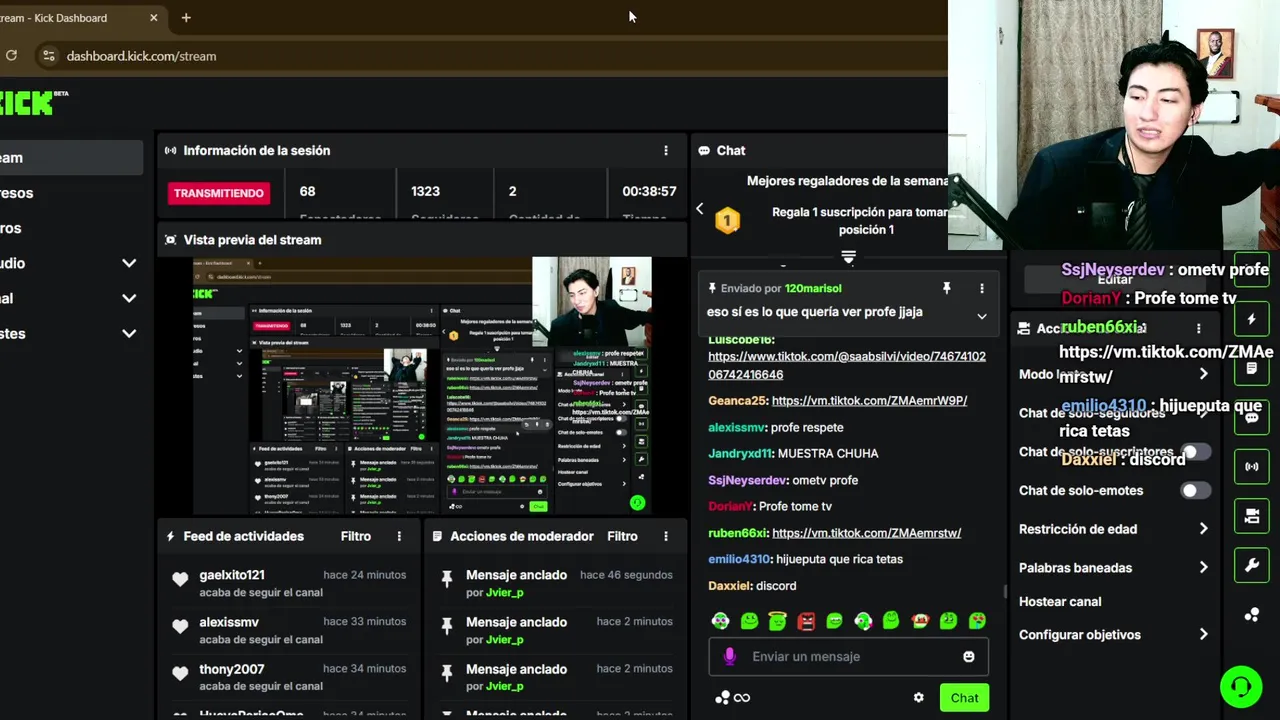Insert the red angry emote
1280x720 pixels.
(x=806, y=621)
